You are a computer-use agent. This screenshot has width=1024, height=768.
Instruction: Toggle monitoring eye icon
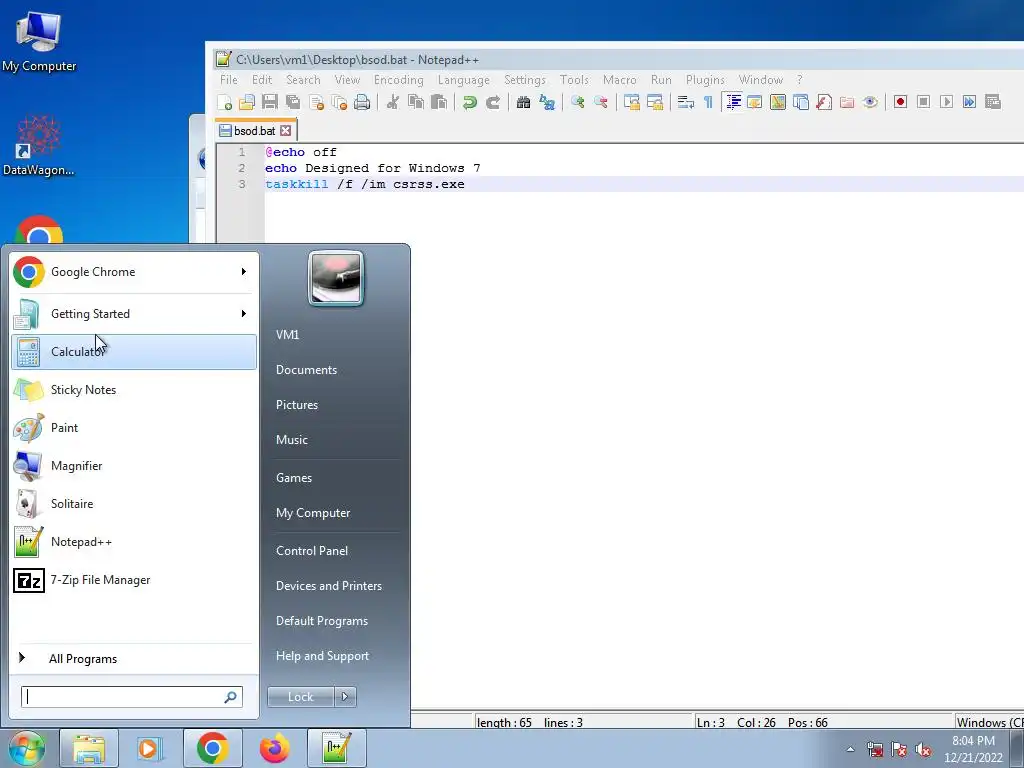click(870, 102)
